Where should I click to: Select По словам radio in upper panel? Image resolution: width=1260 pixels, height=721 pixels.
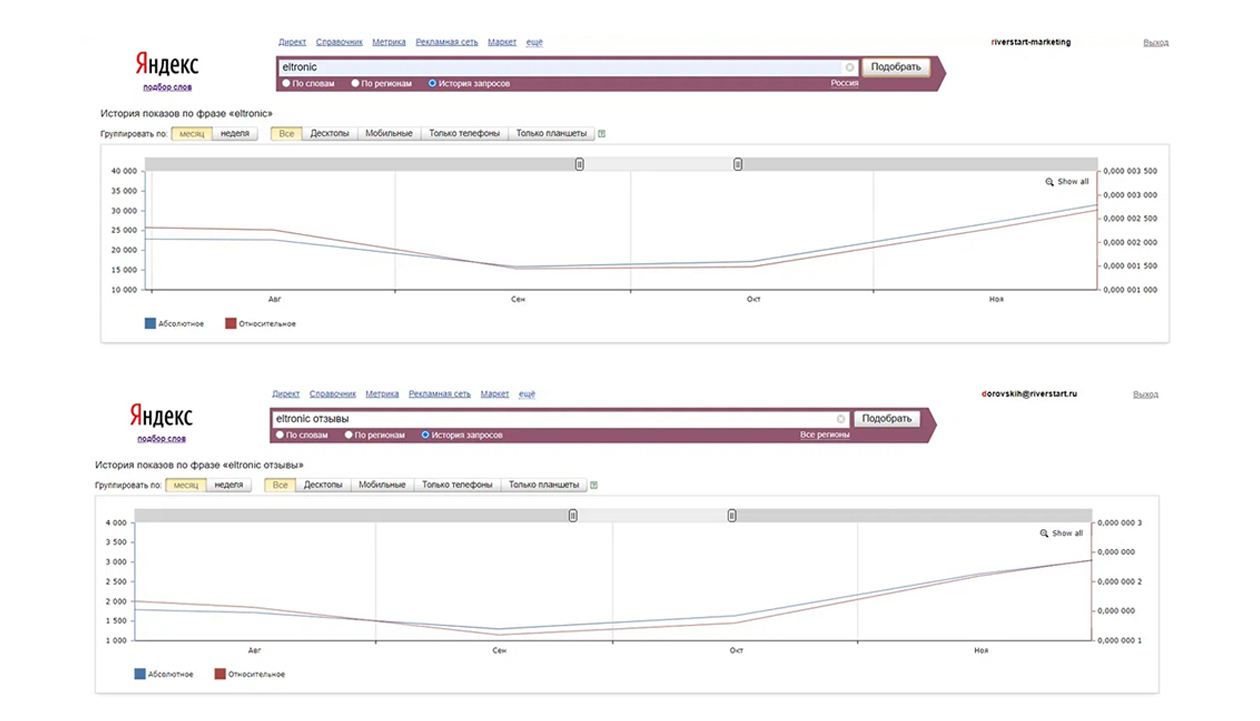[x=286, y=84]
